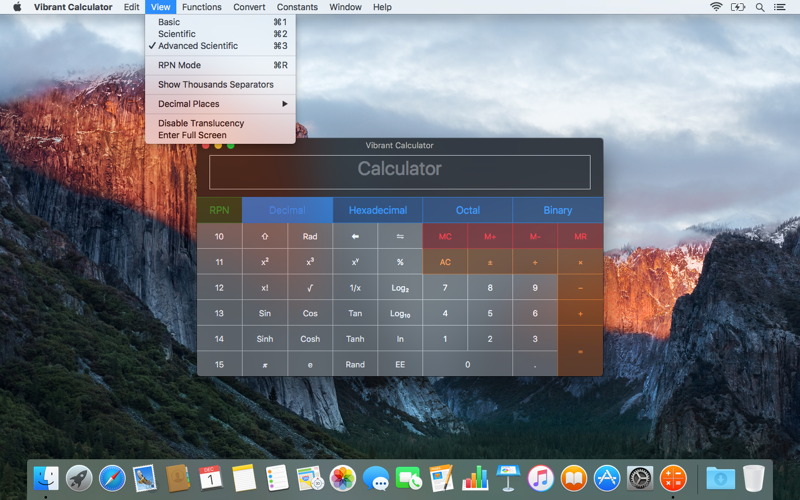The width and height of the screenshot is (800, 500).
Task: Open Downloads folder in dock
Action: click(720, 479)
